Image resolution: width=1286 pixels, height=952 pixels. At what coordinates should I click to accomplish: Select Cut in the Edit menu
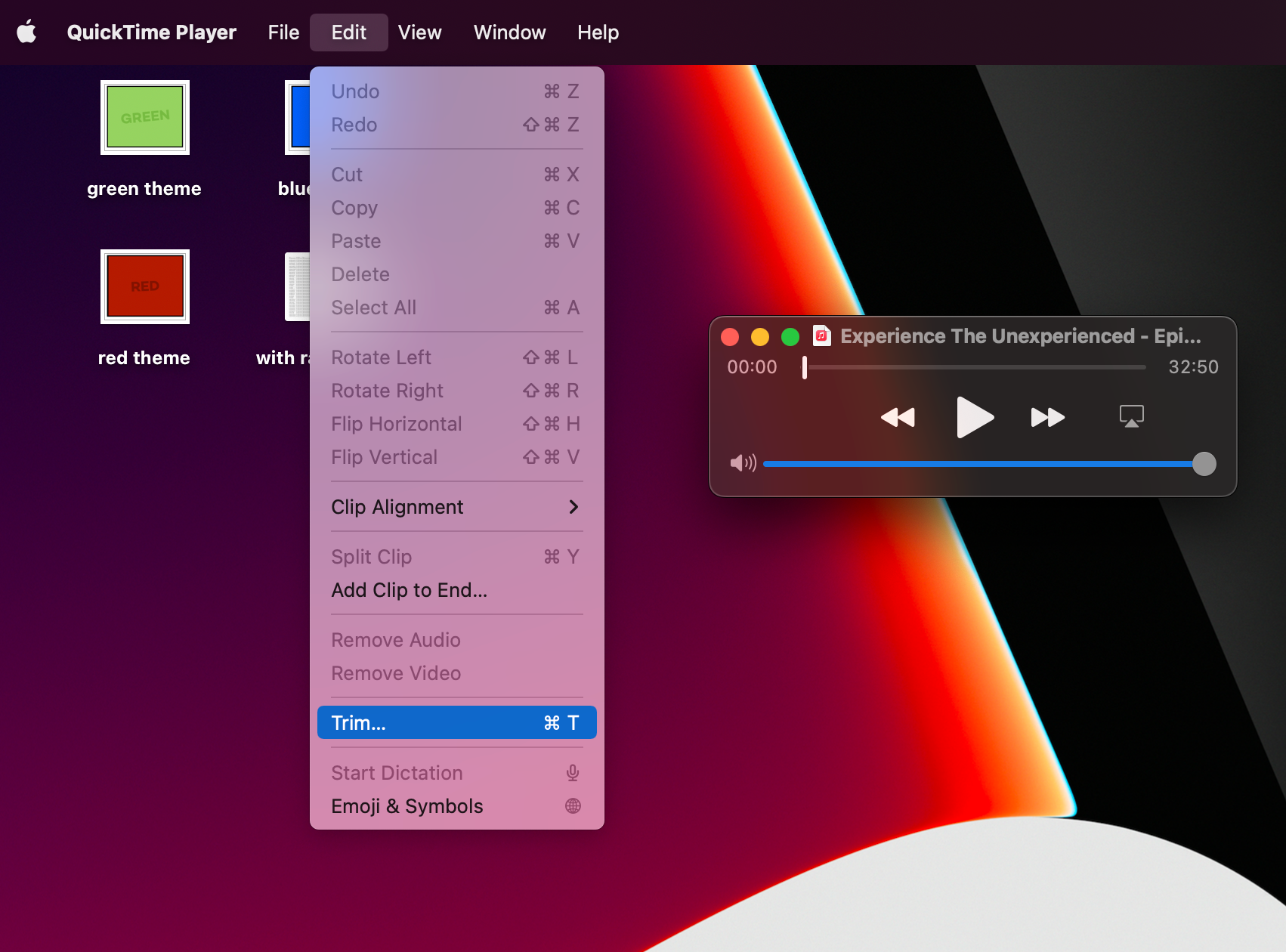(456, 175)
